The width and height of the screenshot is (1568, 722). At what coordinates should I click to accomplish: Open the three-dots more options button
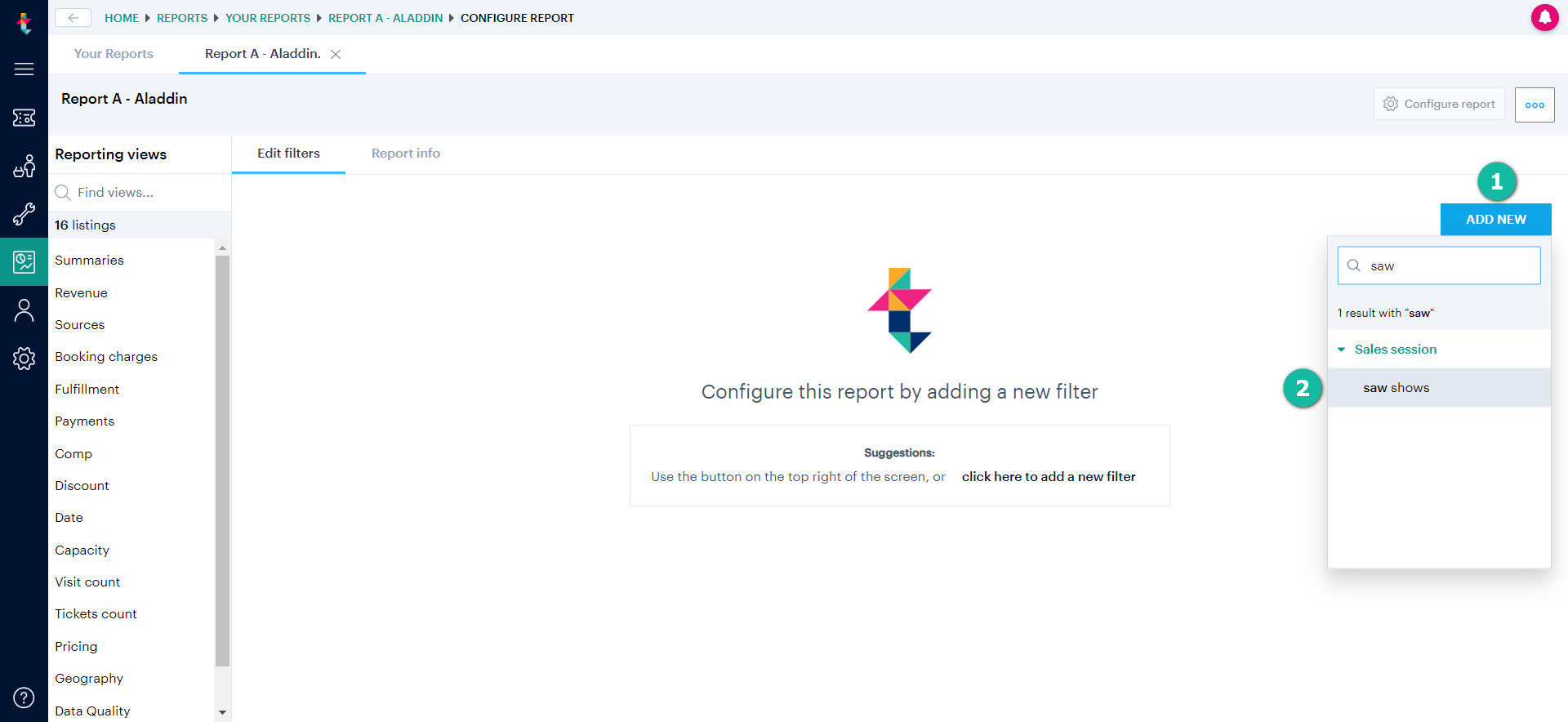pos(1535,105)
